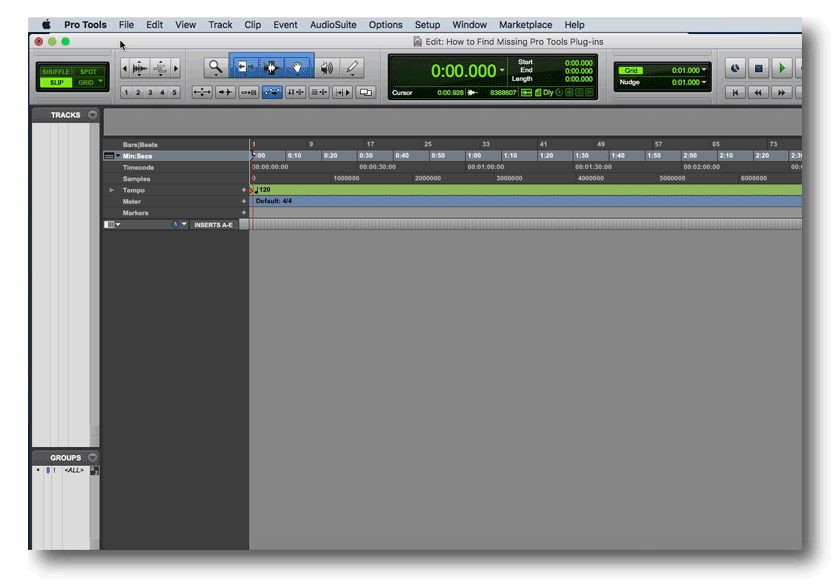This screenshot has height=586, width=840.
Task: Open ruler view selector beside Min:Secs
Action: [x=111, y=156]
